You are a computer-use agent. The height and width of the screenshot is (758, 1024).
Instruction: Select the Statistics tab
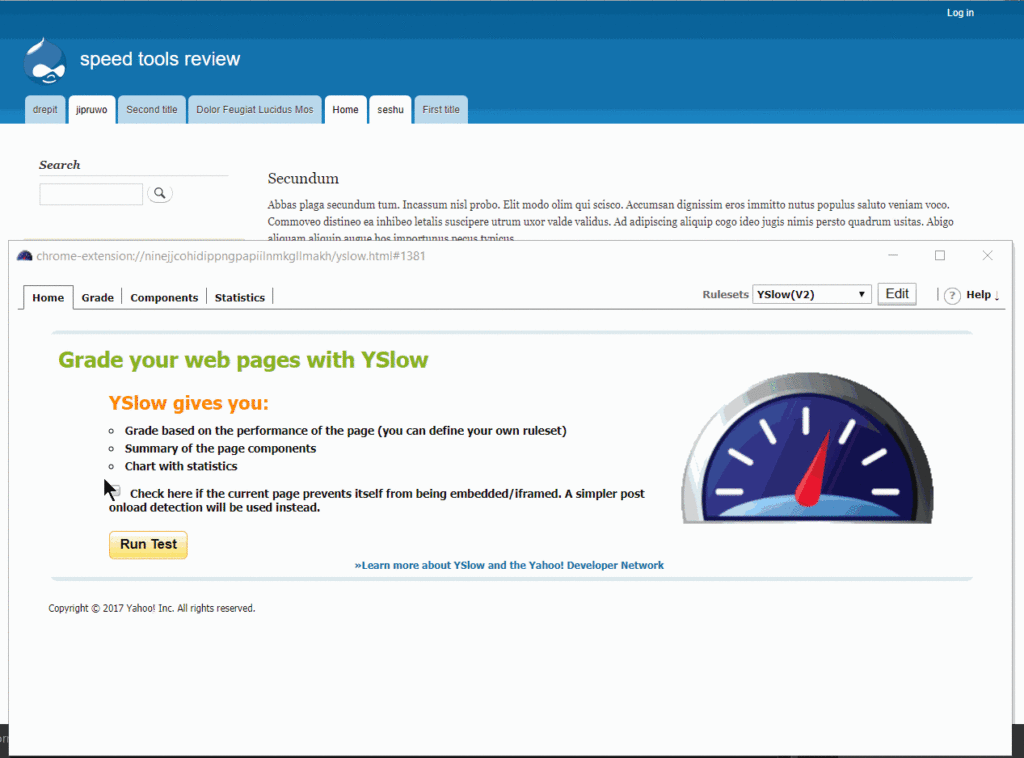pyautogui.click(x=240, y=297)
